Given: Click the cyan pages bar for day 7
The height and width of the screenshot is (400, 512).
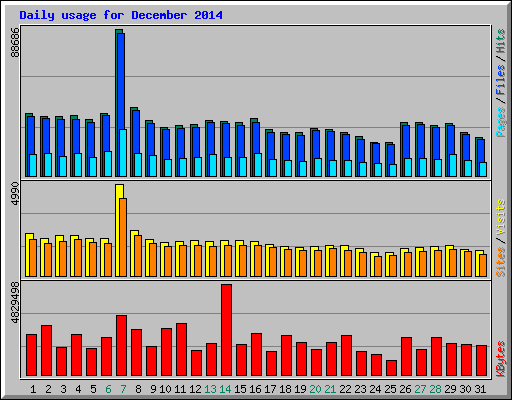Looking at the screenshot, I should tap(123, 153).
